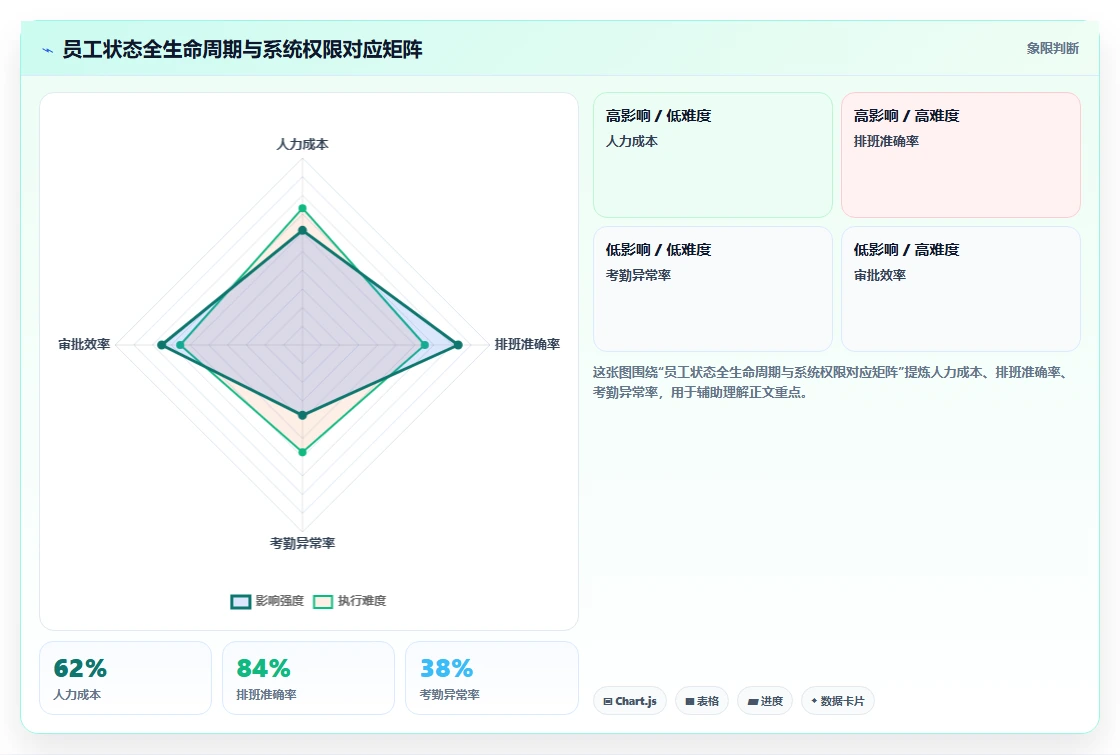Viewport: 1120px width, 755px height.
Task: Click the 考勤异常率 radar axis label
Action: coord(302,544)
